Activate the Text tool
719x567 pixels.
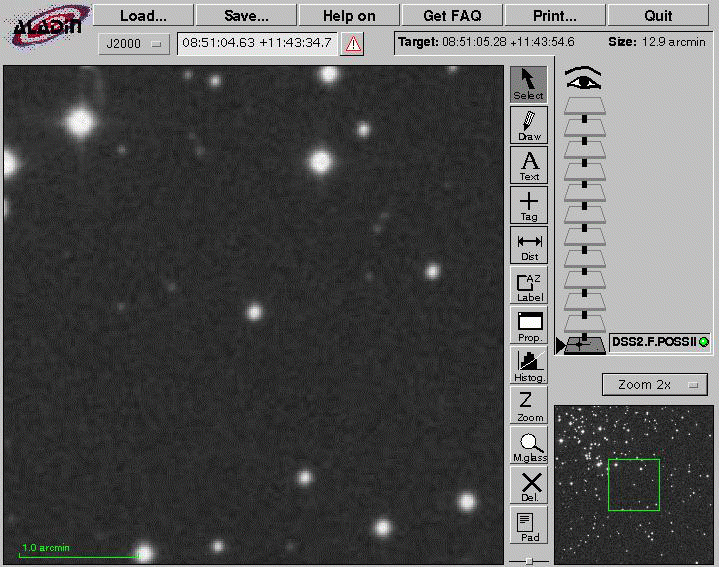tap(529, 165)
